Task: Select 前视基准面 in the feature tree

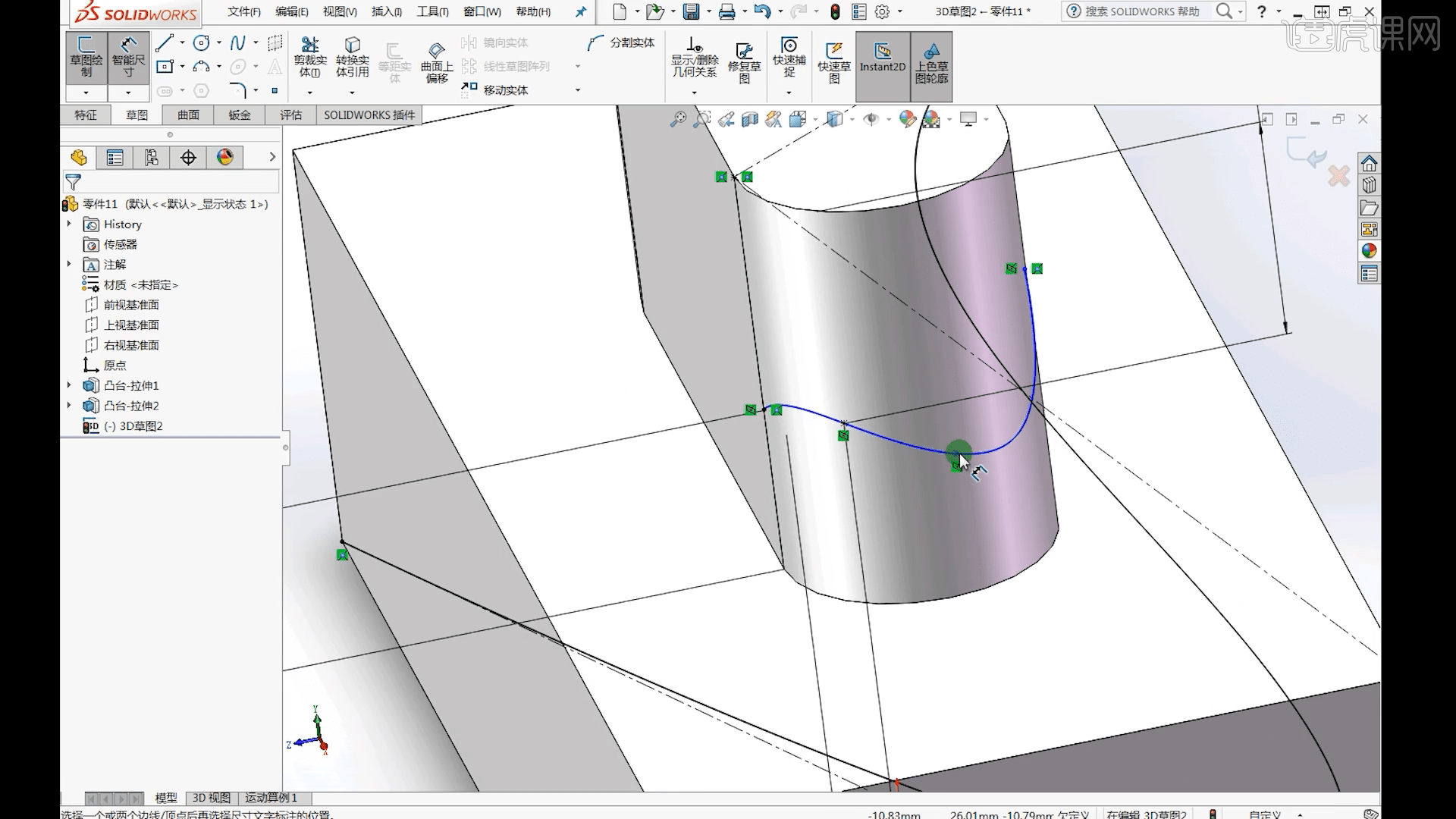Action: pyautogui.click(x=122, y=305)
